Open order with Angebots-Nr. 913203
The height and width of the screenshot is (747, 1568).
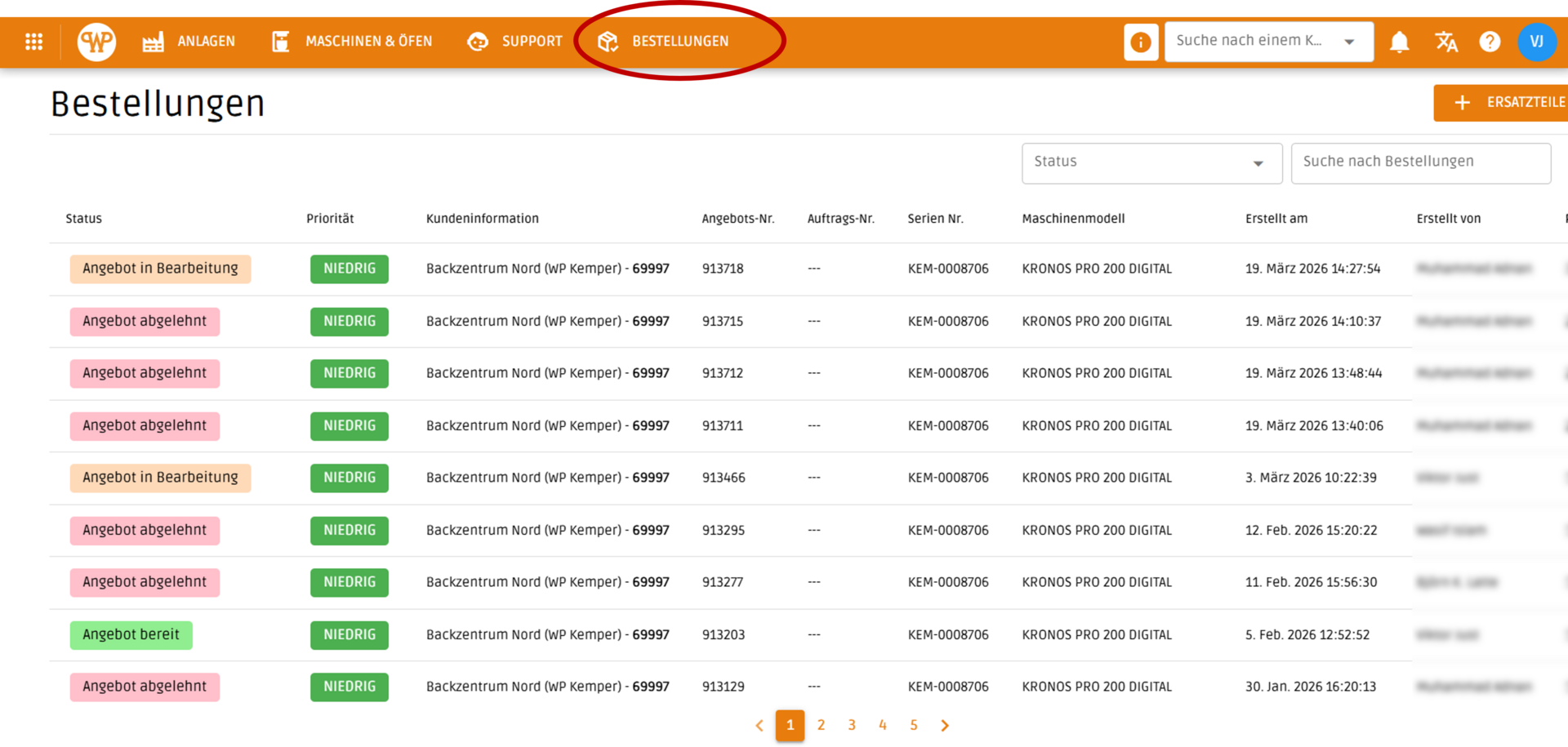coord(724,635)
